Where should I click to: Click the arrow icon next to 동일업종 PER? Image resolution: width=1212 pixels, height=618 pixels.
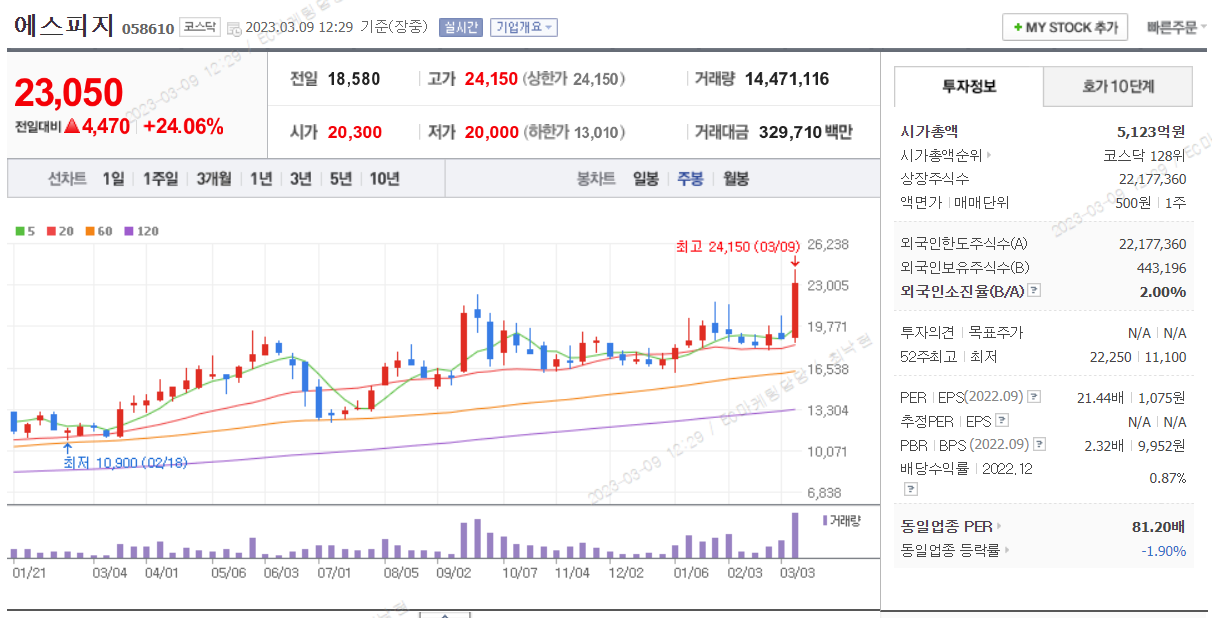pyautogui.click(x=999, y=526)
